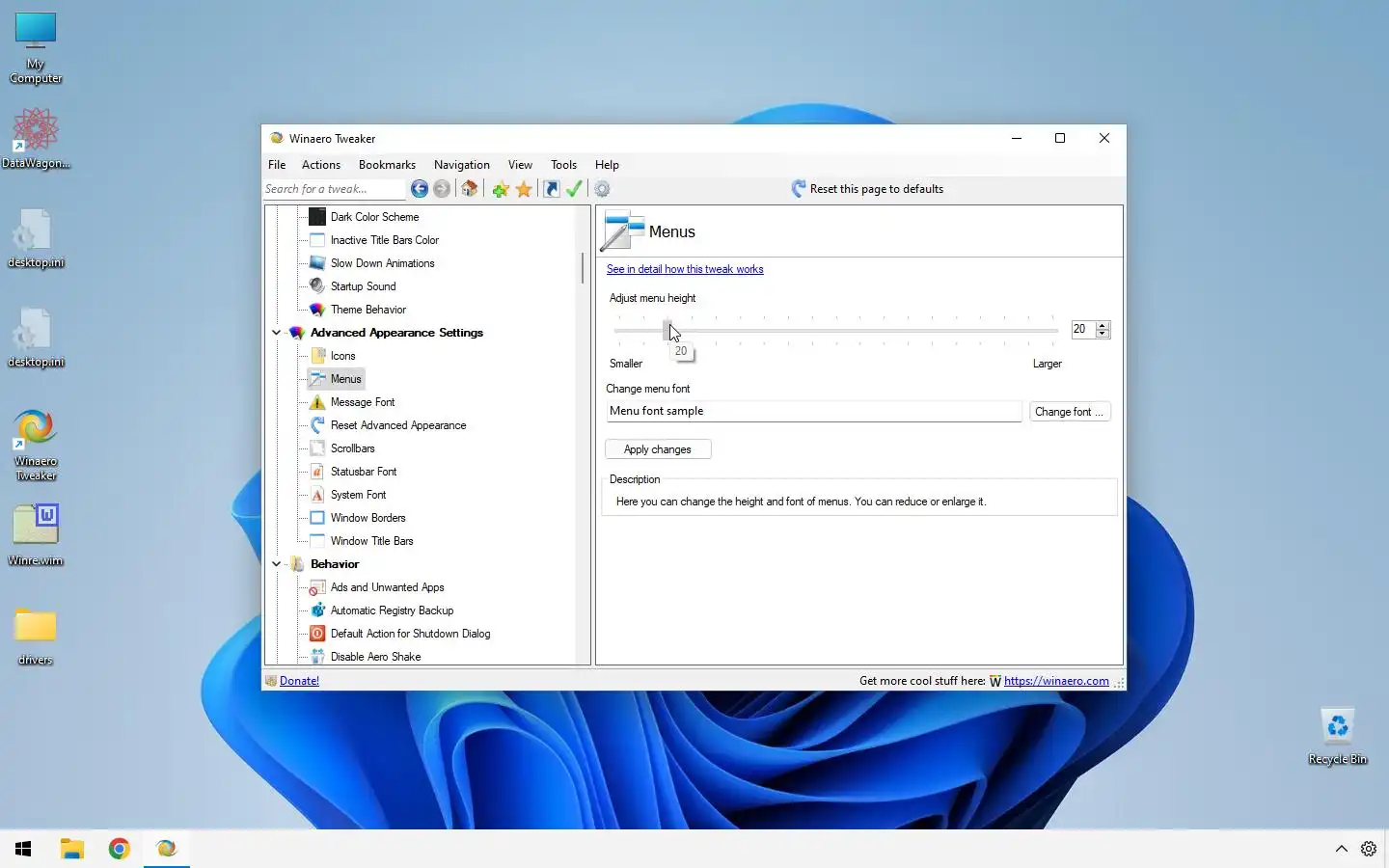Image resolution: width=1389 pixels, height=868 pixels.
Task: Open the Actions menu
Action: (321, 165)
